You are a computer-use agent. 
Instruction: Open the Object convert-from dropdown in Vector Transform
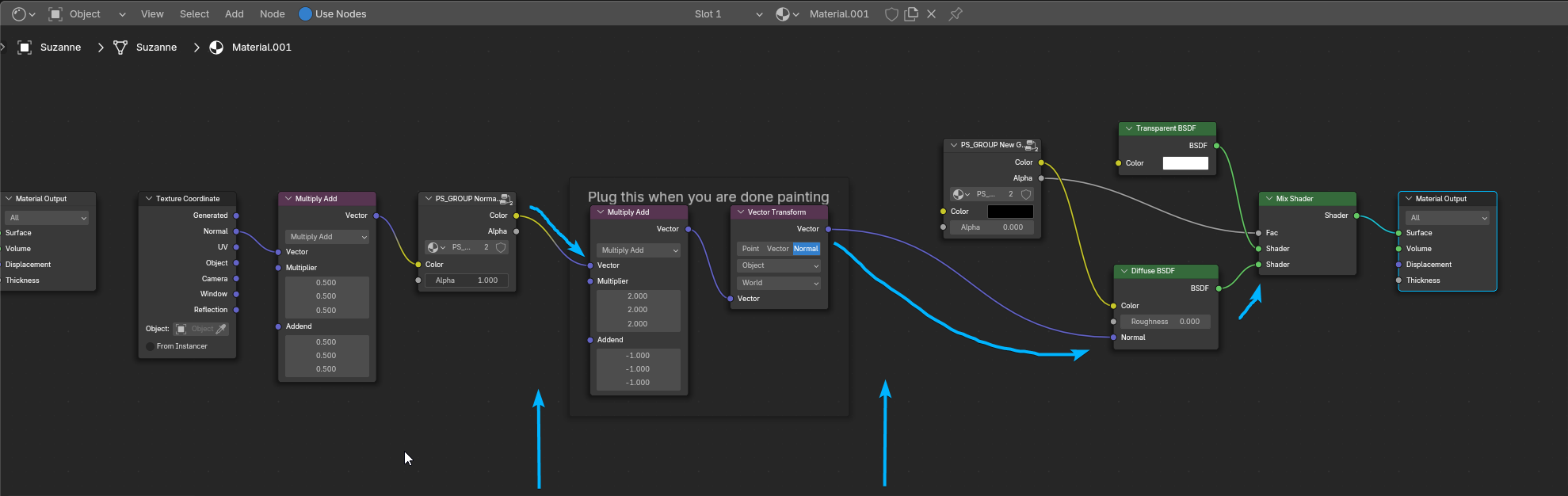pos(779,265)
